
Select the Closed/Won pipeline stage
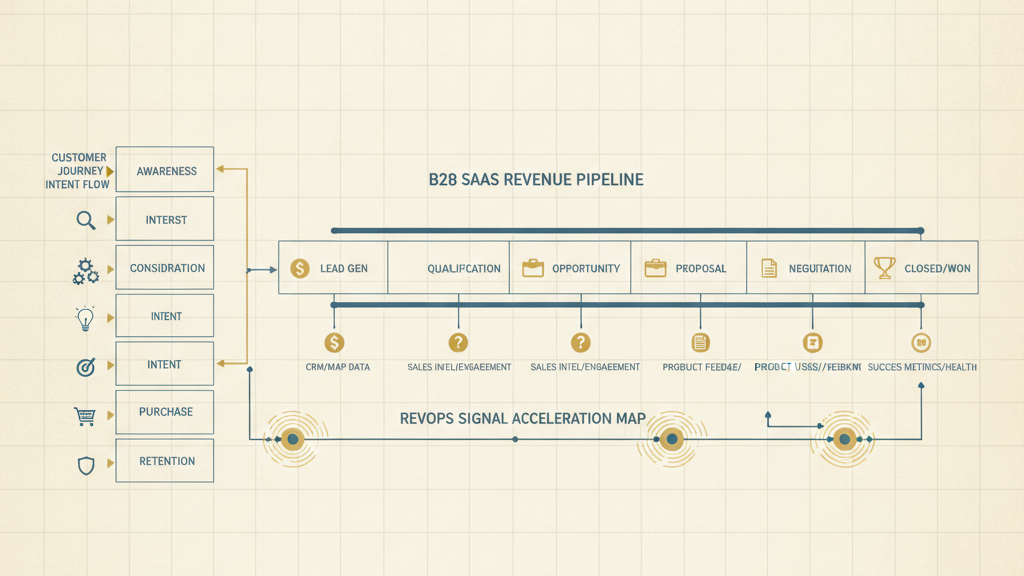click(921, 268)
